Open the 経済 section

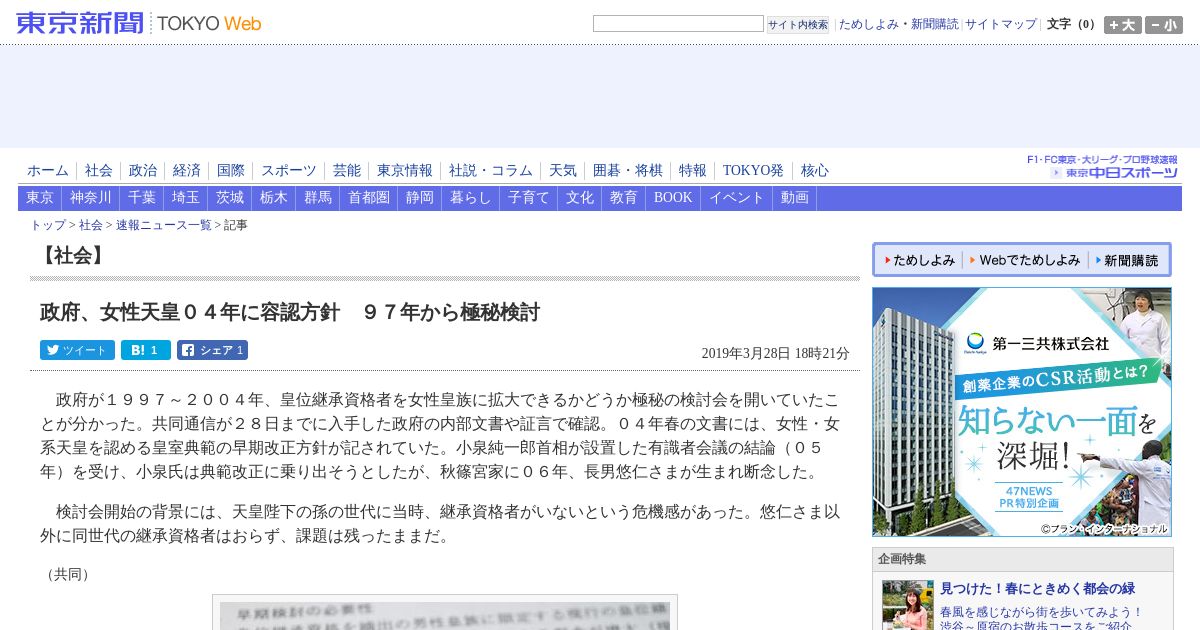pos(187,171)
